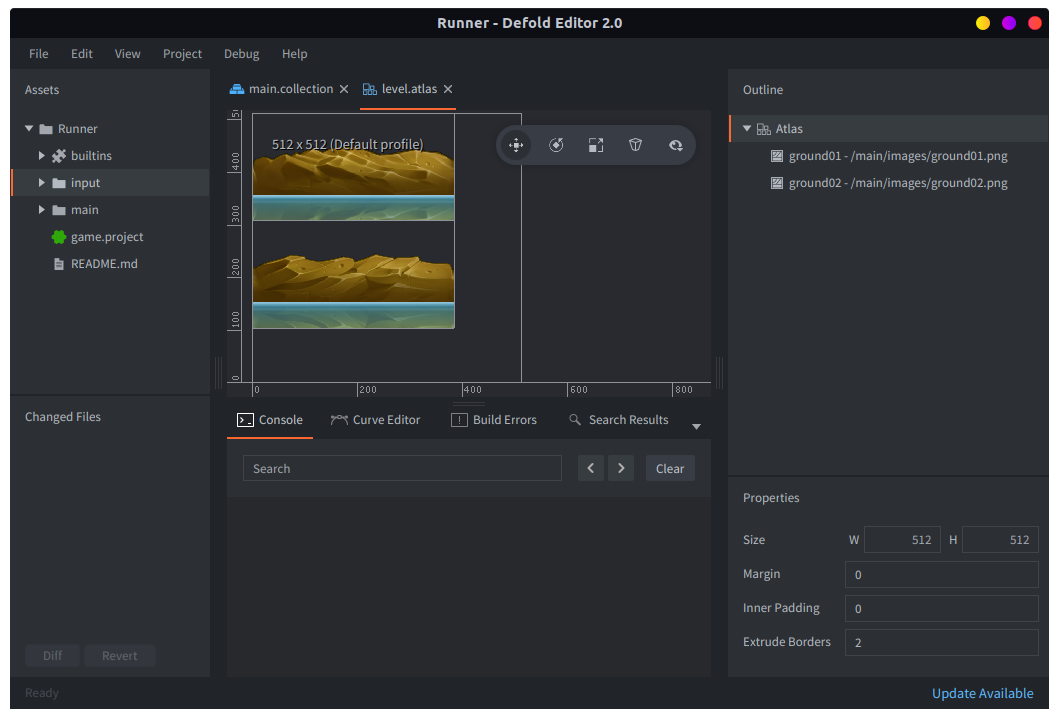Switch to the main.collection tab
The image size is (1059, 719).
click(x=288, y=88)
